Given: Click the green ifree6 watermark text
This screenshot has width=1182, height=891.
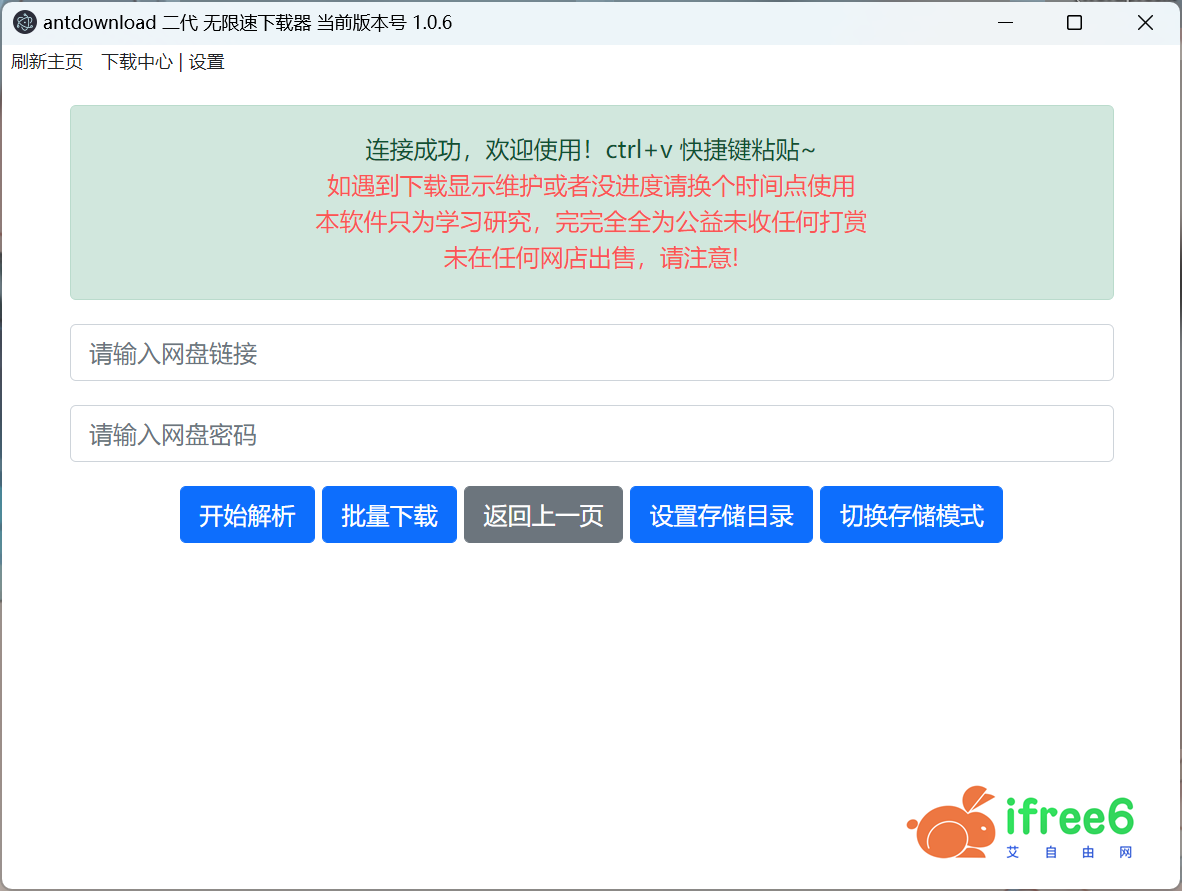Looking at the screenshot, I should (x=1070, y=818).
